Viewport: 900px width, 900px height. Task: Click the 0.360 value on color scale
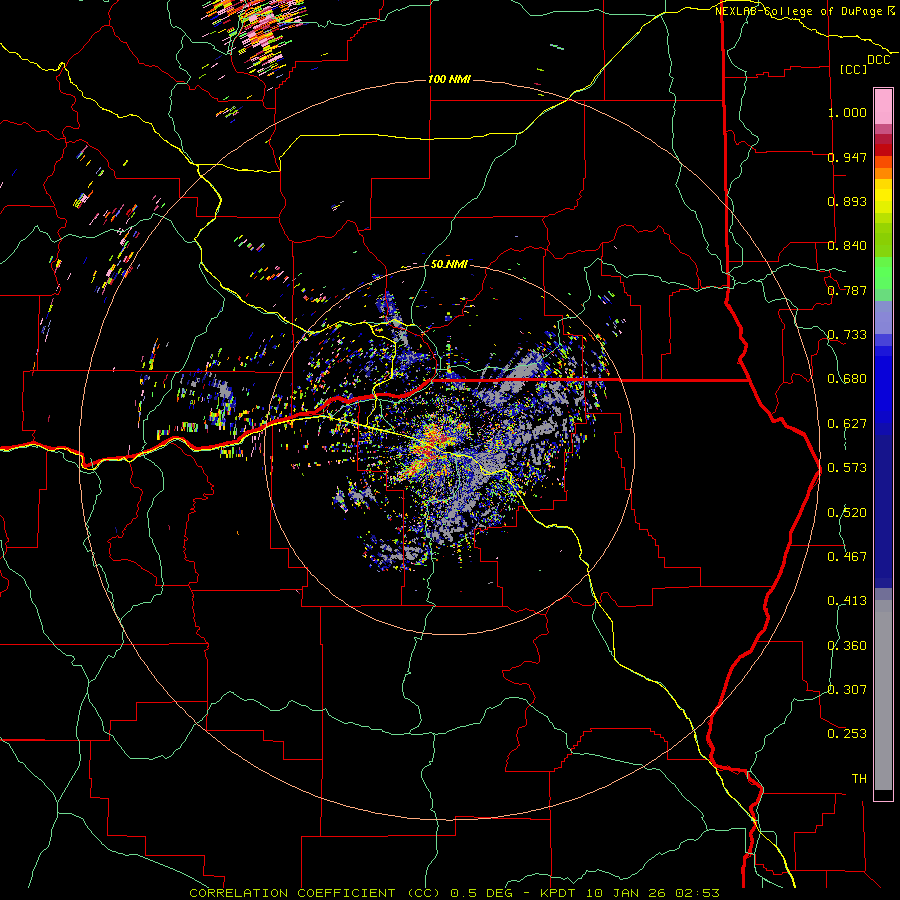point(847,646)
